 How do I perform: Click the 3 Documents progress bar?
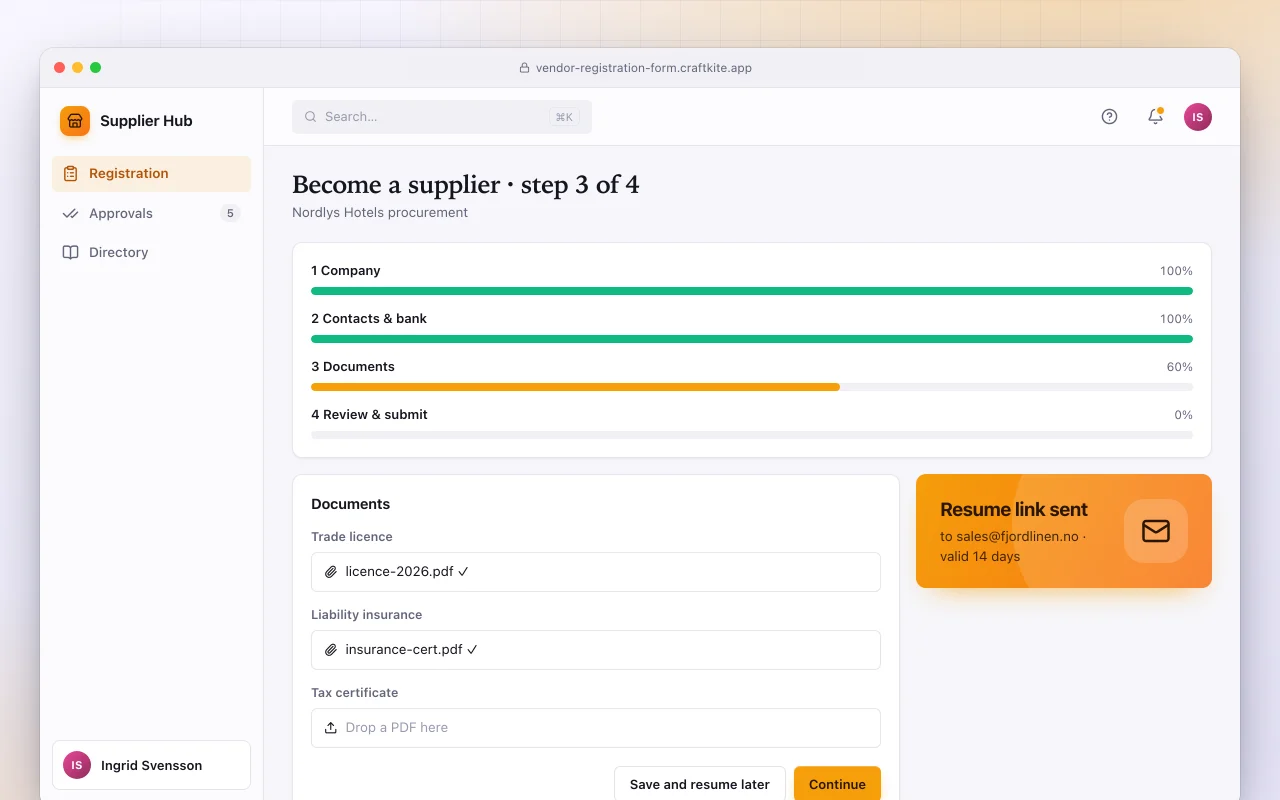752,387
